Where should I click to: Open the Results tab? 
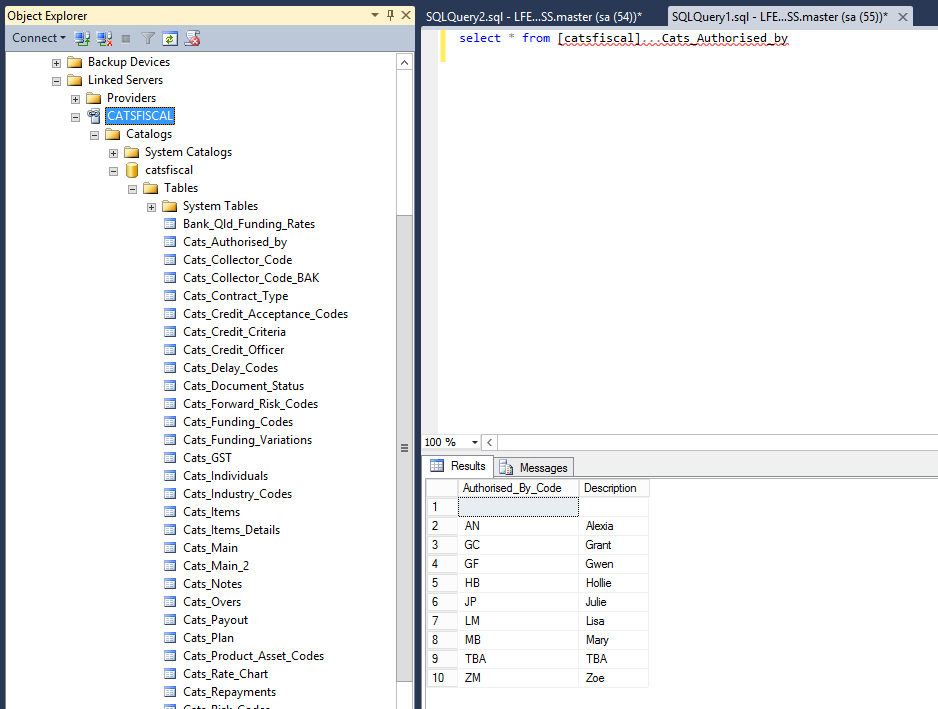pyautogui.click(x=458, y=466)
